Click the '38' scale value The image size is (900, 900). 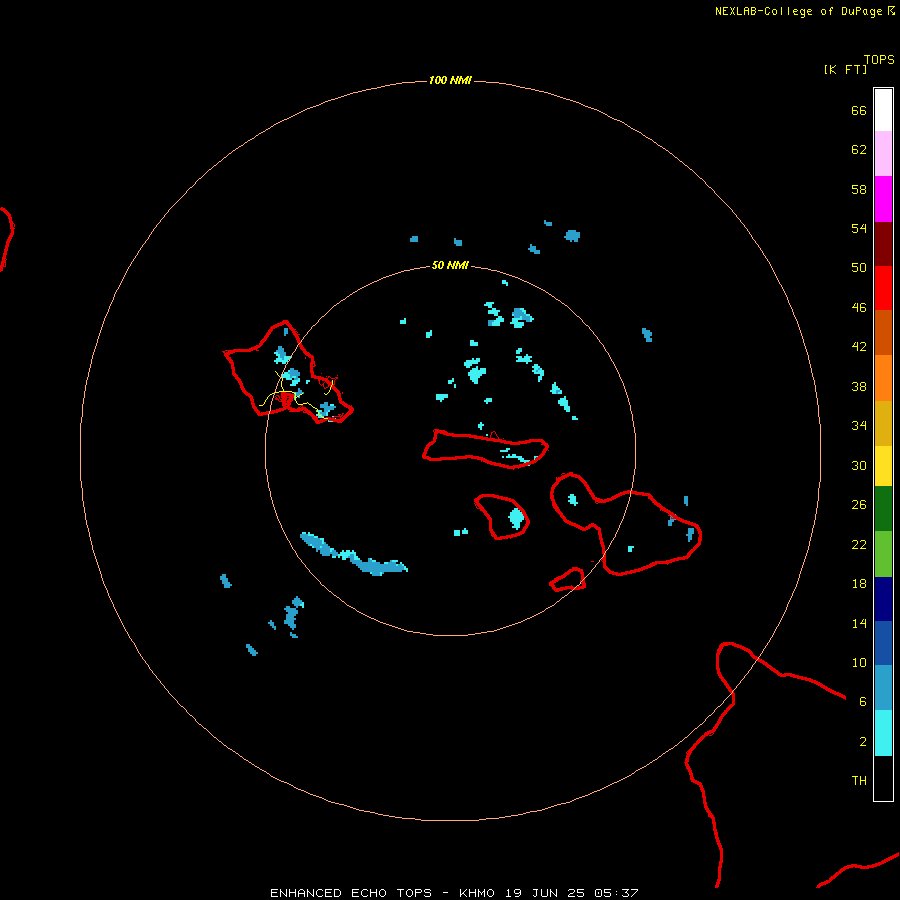point(859,386)
